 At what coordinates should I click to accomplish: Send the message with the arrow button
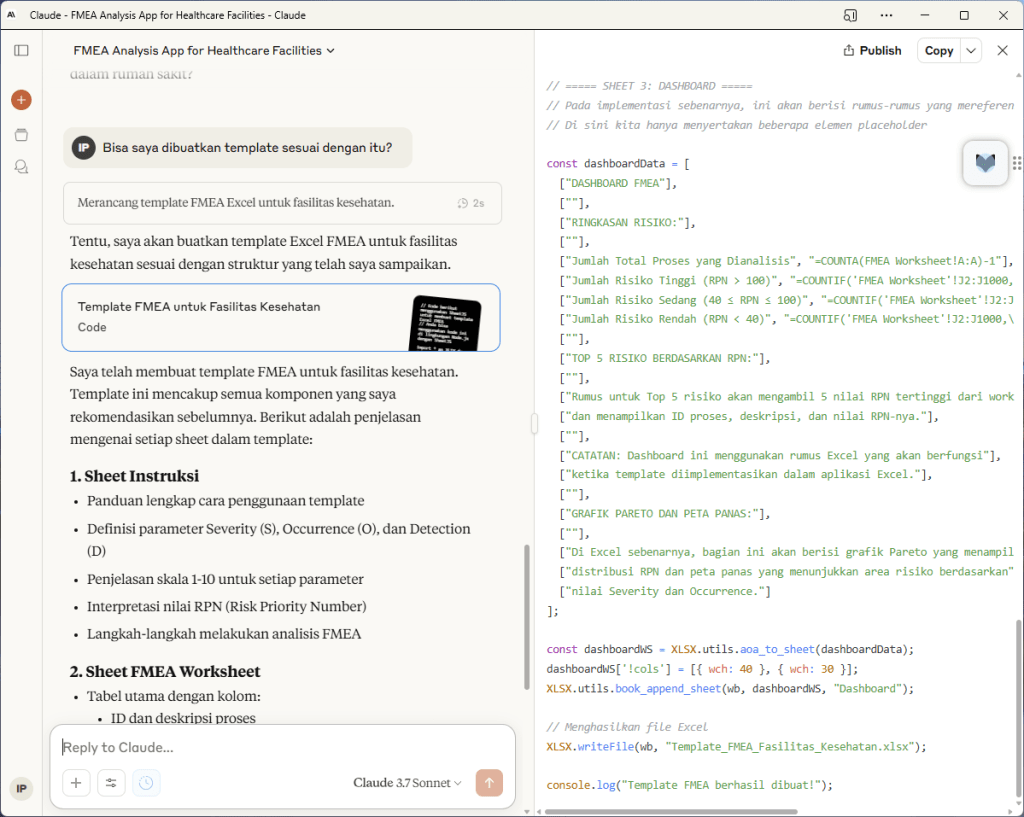489,783
